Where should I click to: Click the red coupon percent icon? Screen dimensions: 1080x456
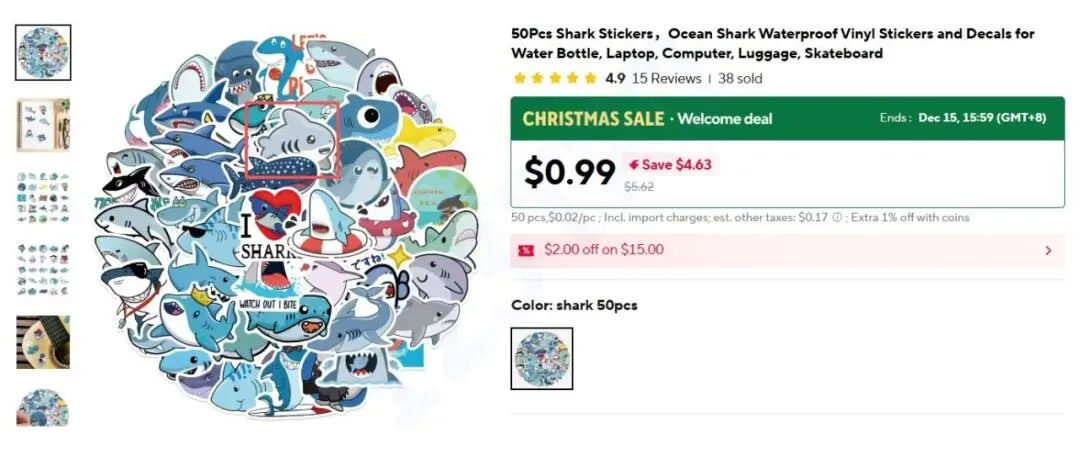(x=526, y=250)
